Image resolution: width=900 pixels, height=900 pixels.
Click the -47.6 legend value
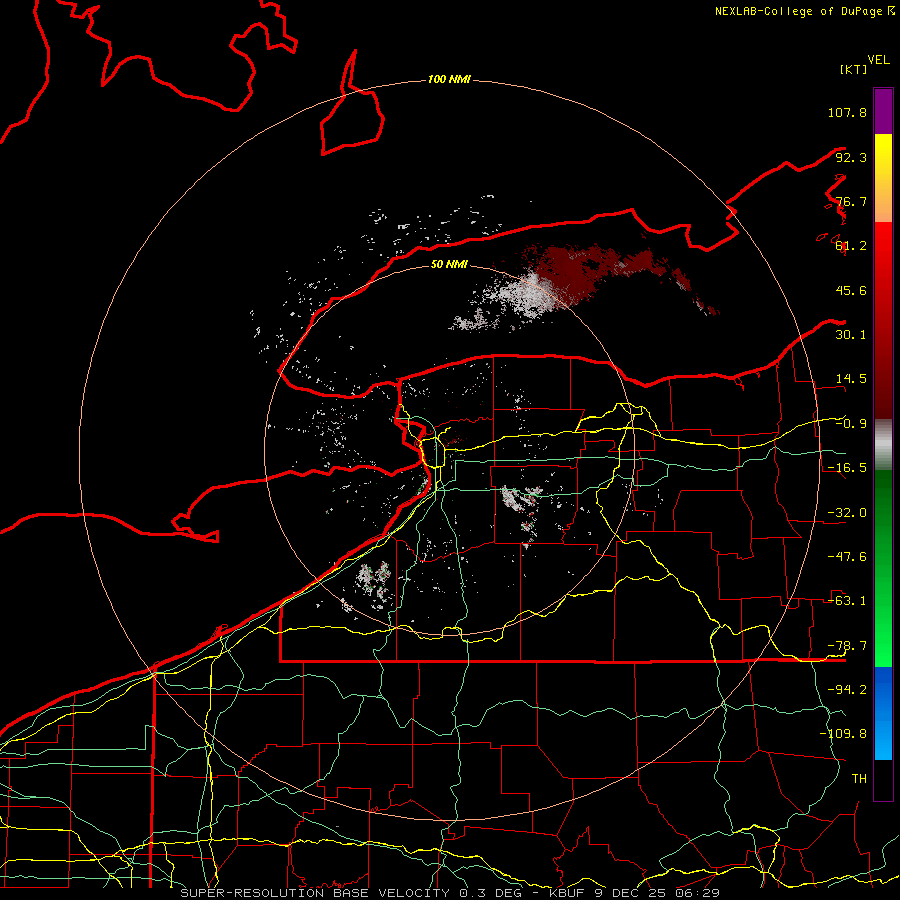847,557
